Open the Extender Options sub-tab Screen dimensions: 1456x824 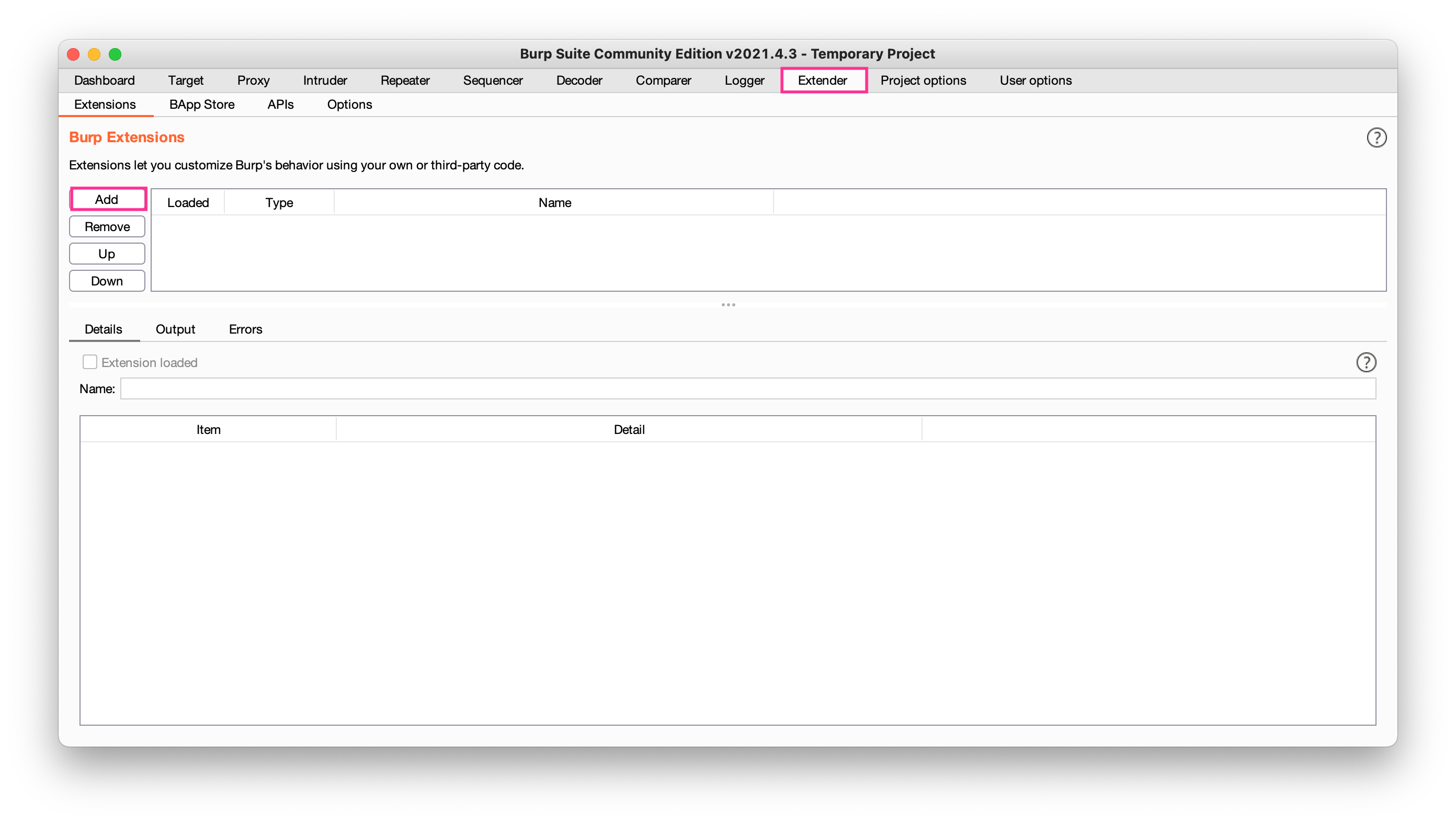[349, 105]
